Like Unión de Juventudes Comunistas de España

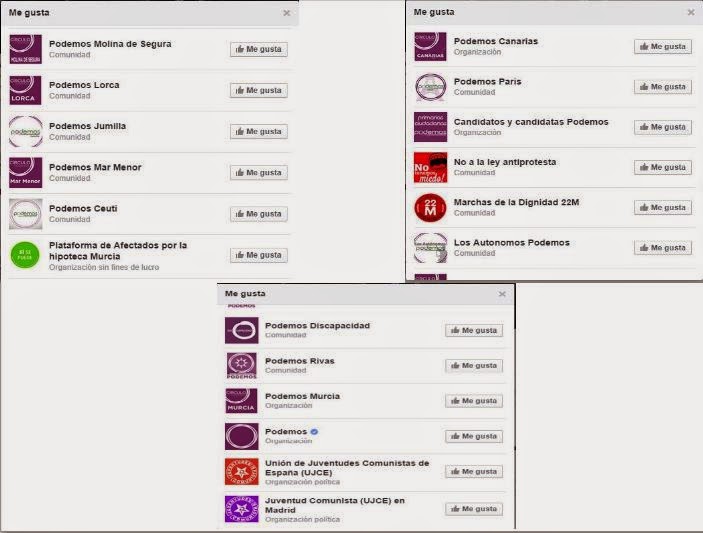point(474,472)
